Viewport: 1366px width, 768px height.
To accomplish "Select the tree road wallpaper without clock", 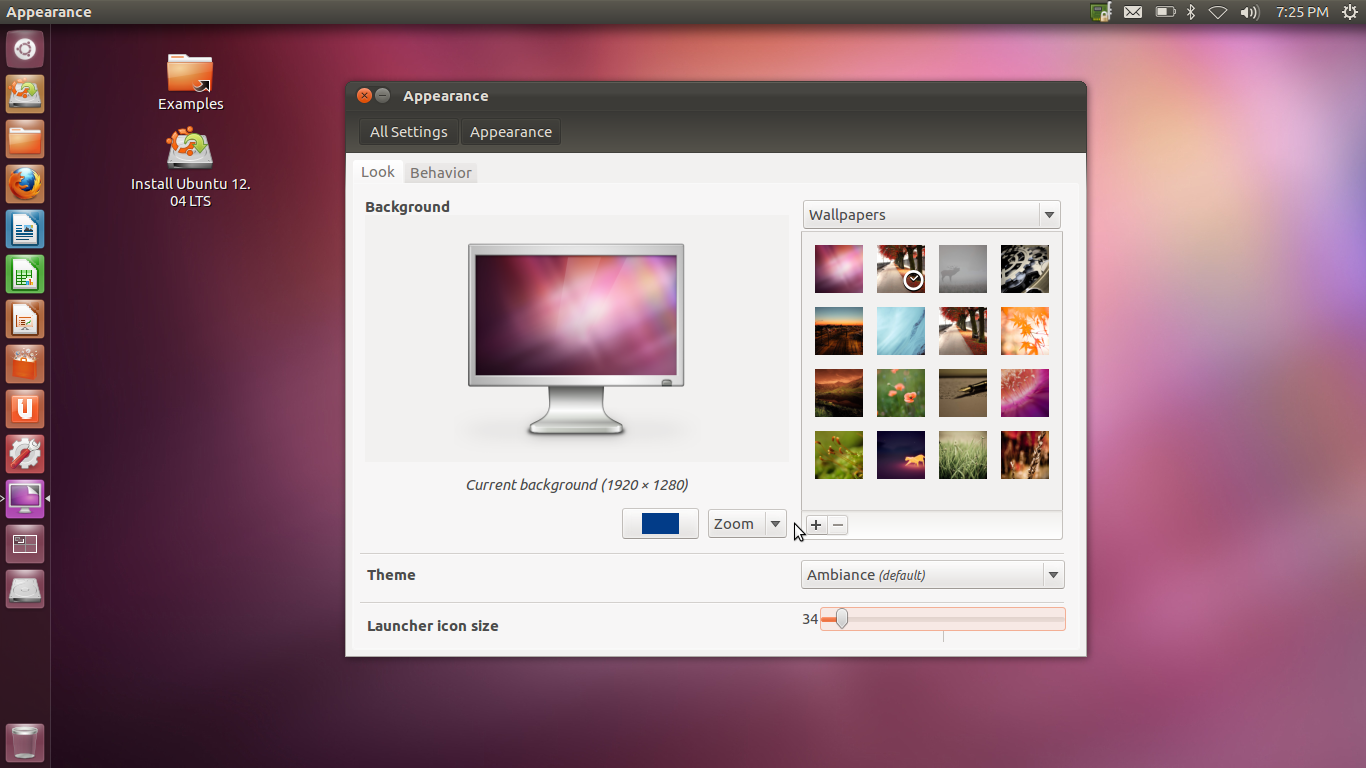I will pos(963,331).
